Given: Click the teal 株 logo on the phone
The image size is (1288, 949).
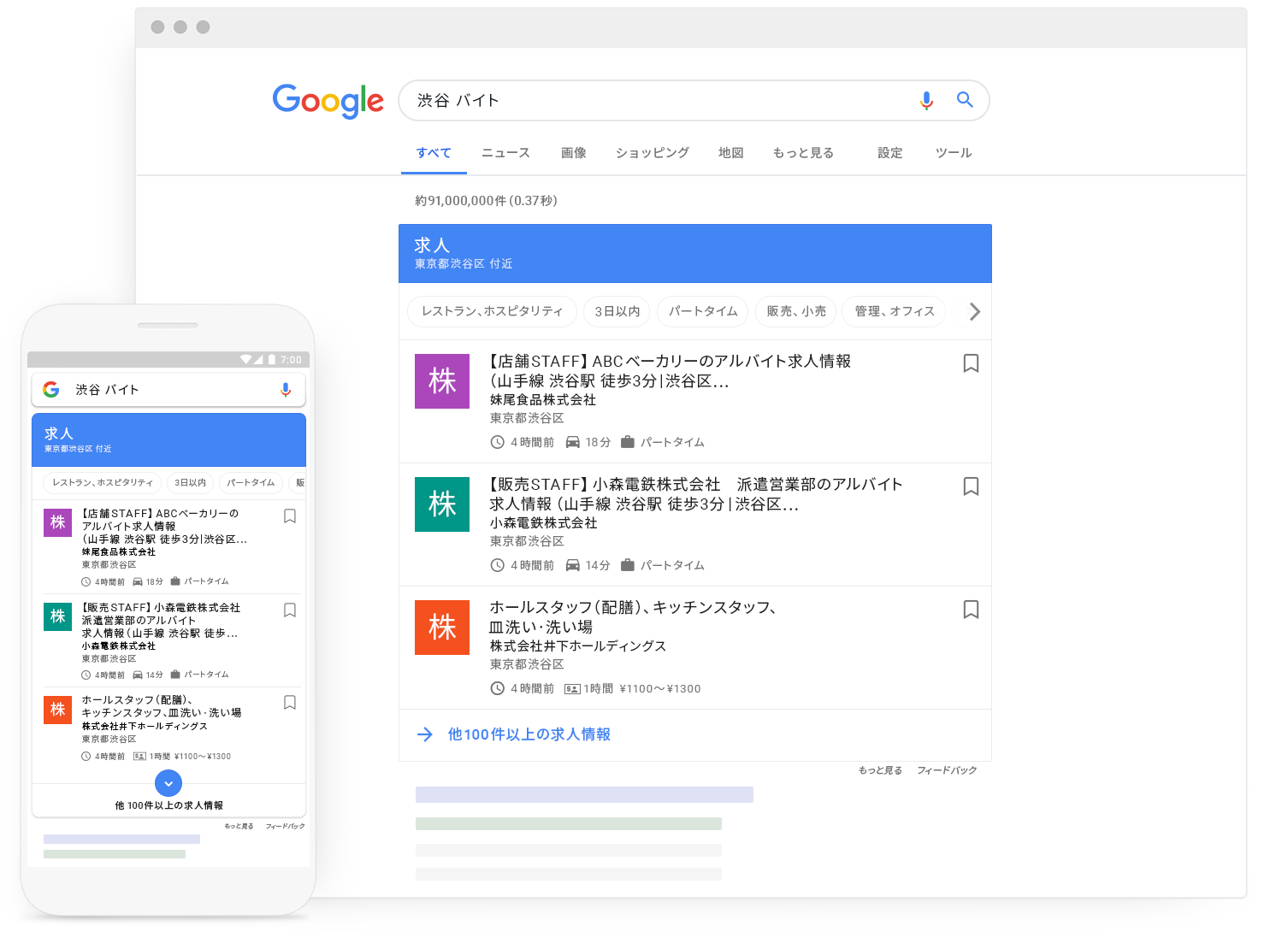Looking at the screenshot, I should [x=58, y=616].
